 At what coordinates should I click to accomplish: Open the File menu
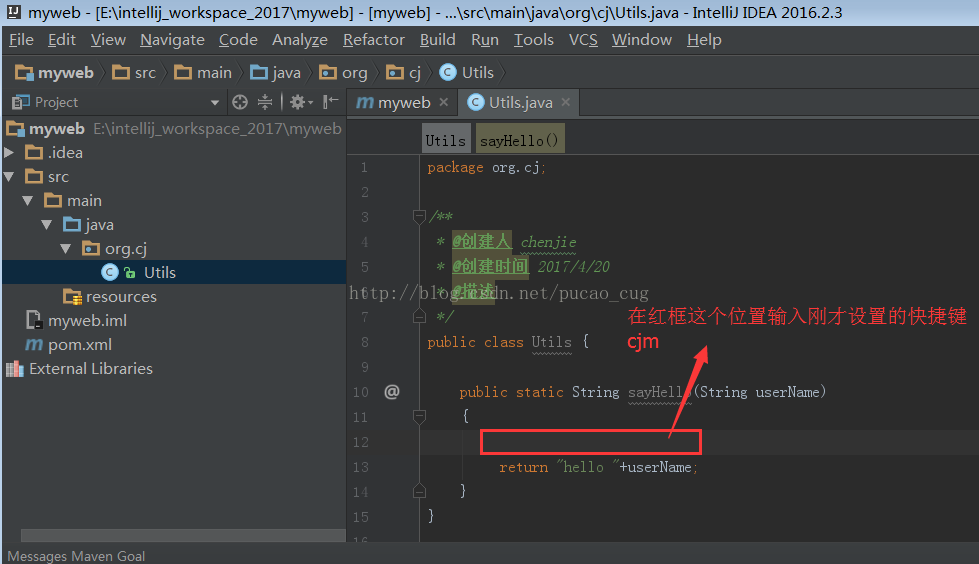tap(21, 40)
